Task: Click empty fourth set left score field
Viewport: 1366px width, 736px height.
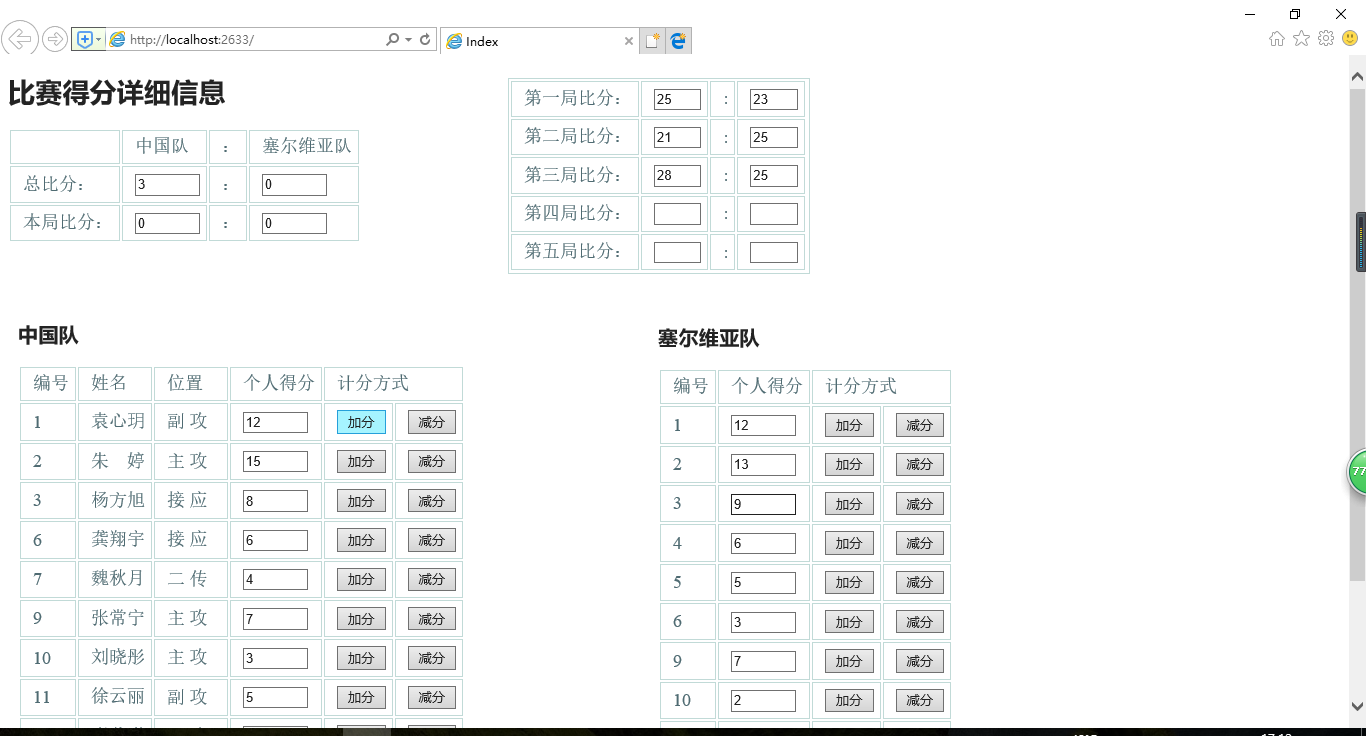Action: [677, 214]
